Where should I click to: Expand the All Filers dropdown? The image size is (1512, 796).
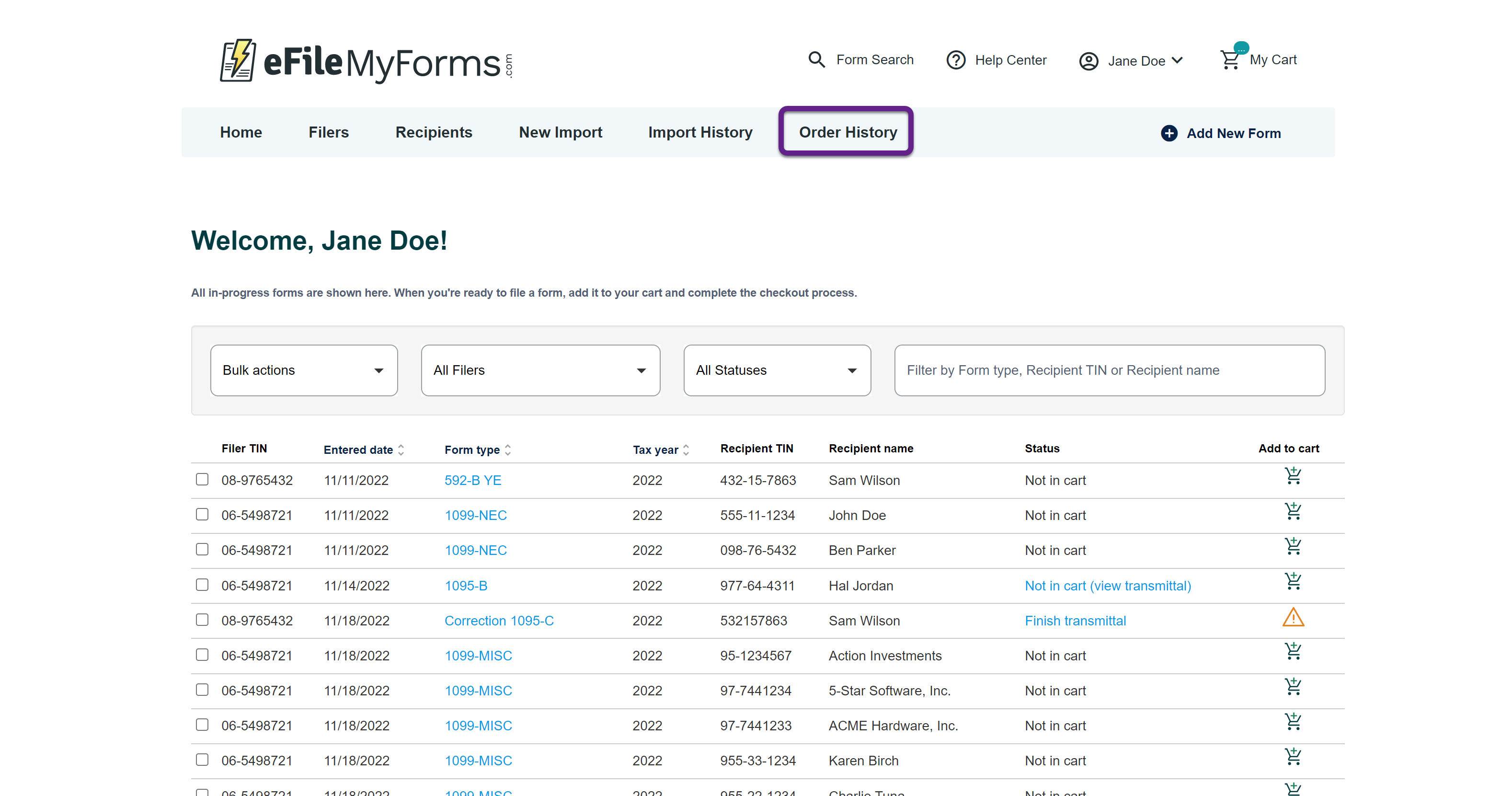[x=540, y=370]
